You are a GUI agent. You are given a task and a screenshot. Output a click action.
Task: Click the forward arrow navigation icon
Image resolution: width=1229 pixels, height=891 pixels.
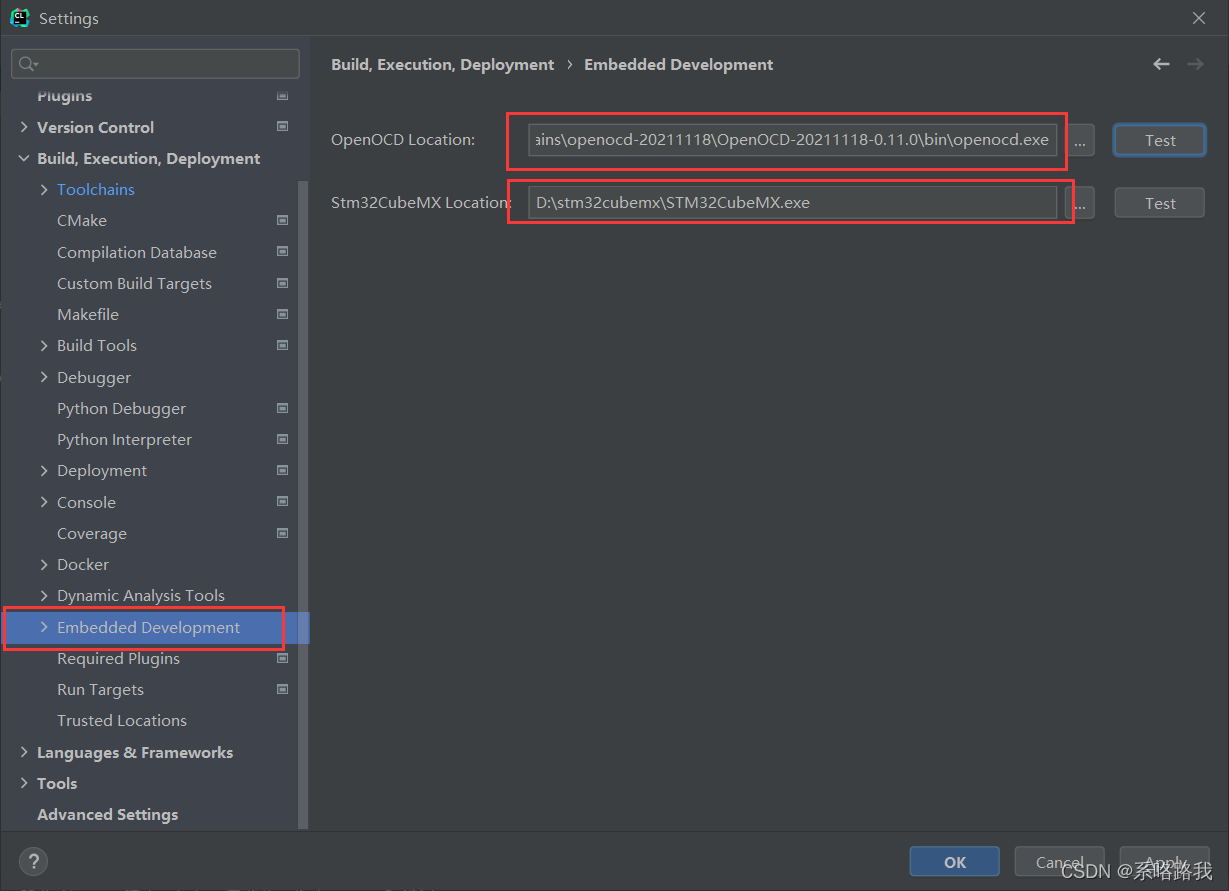(1195, 64)
